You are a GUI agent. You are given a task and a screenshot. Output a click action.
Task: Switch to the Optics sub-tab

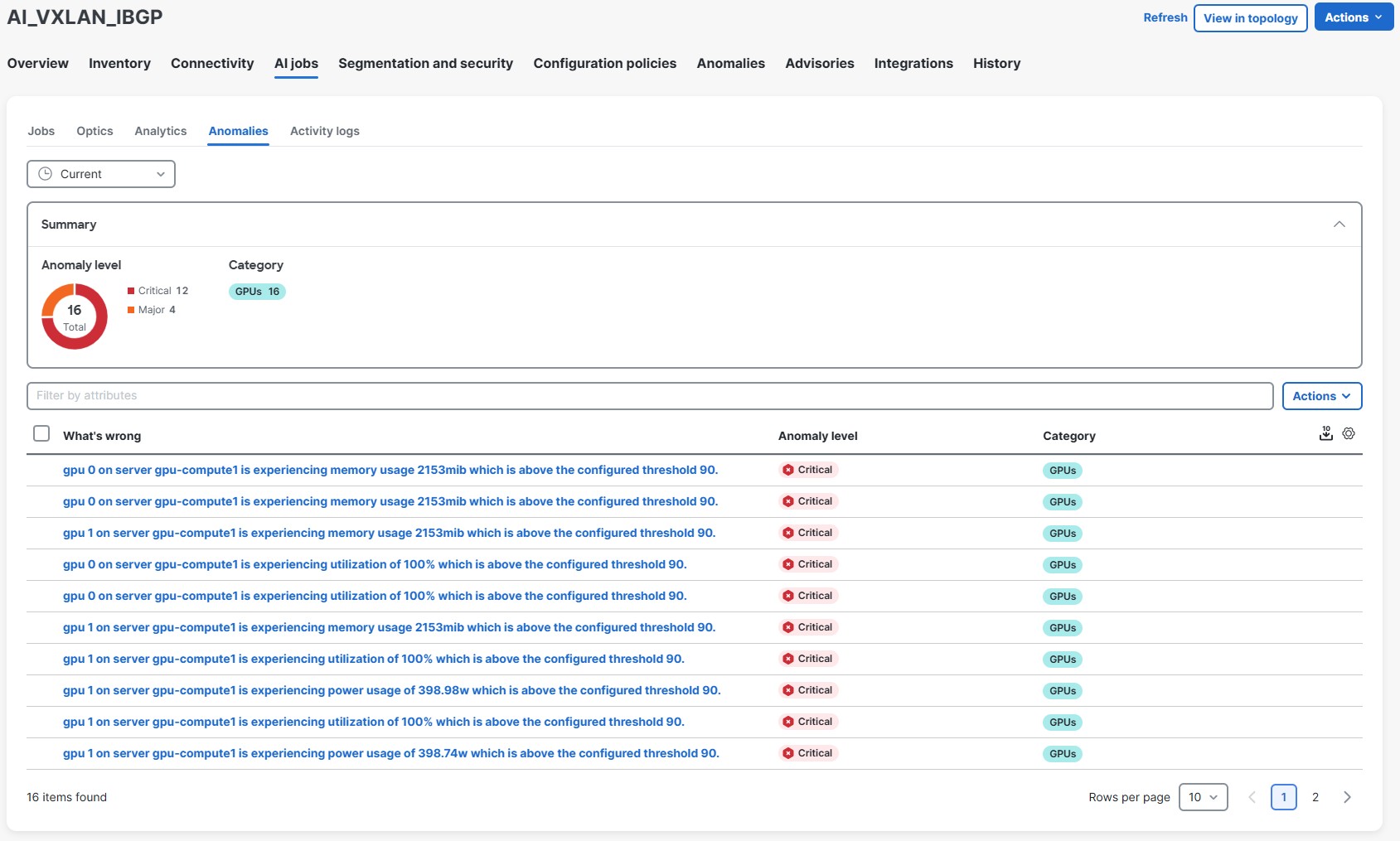click(x=94, y=131)
